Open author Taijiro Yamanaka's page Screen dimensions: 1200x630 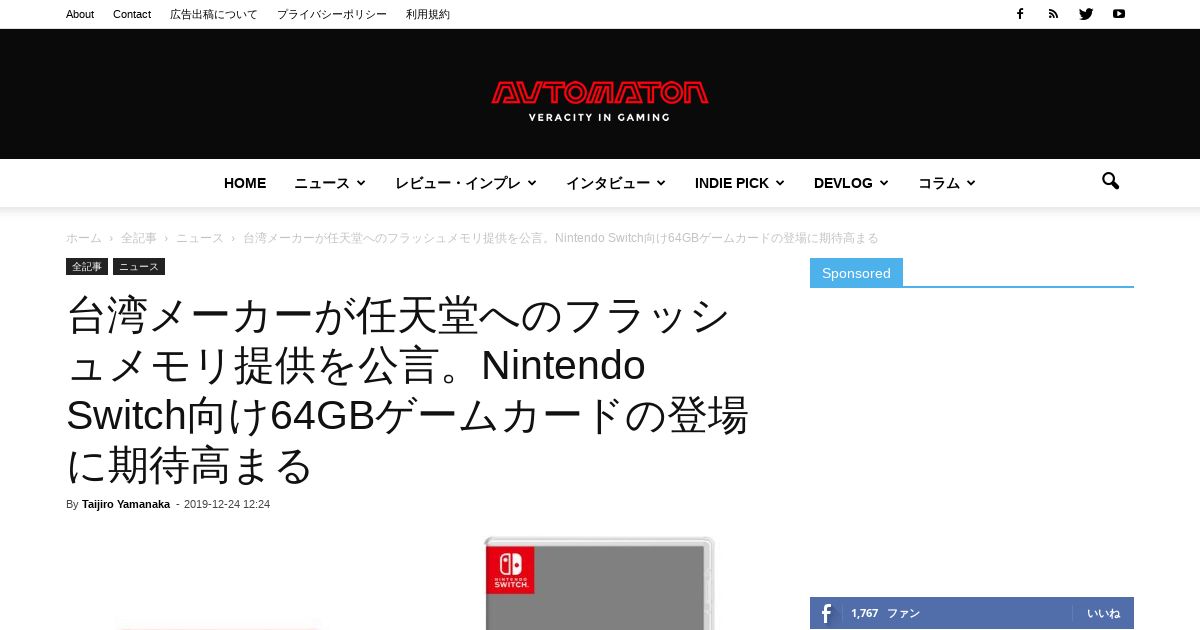coord(126,504)
